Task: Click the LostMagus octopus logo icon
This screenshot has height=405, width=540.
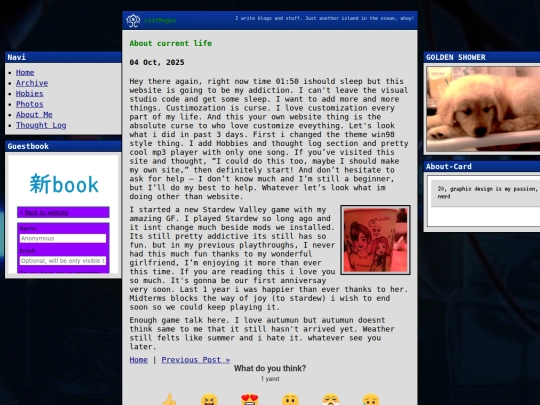Action: click(133, 20)
